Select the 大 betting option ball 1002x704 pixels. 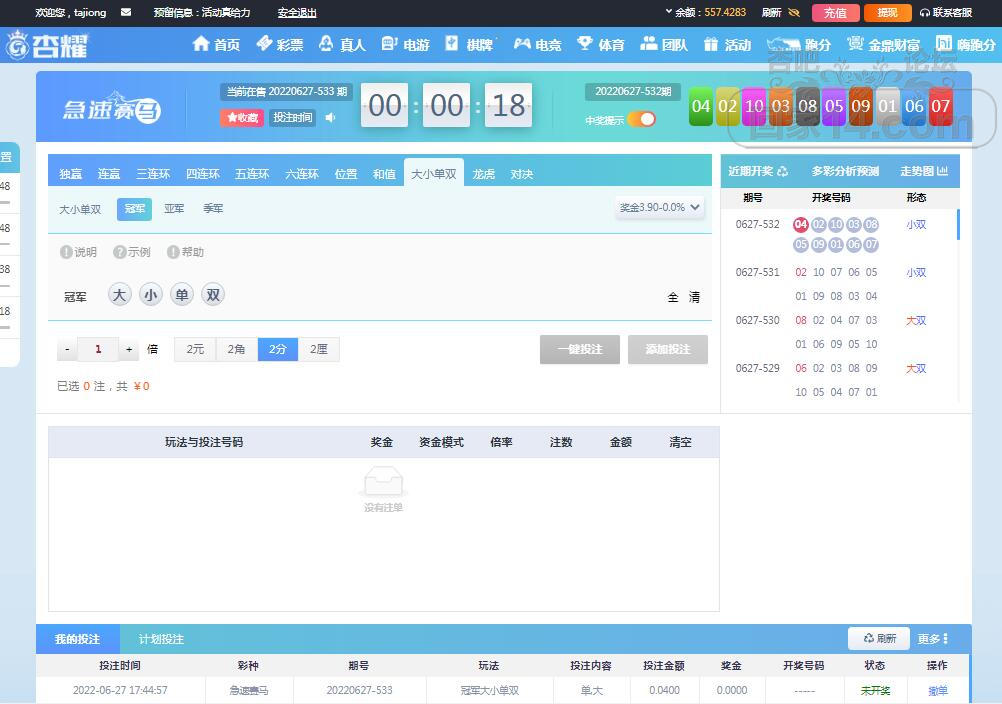120,295
